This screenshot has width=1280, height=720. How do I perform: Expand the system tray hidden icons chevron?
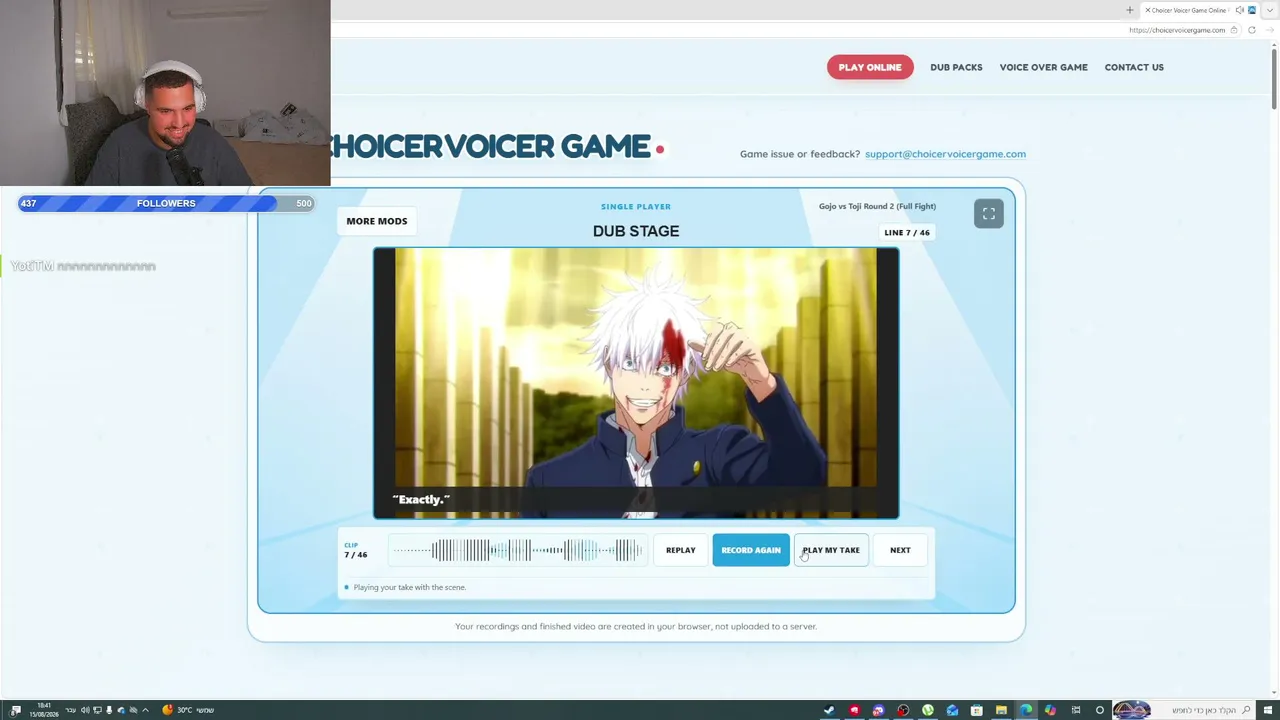145,710
